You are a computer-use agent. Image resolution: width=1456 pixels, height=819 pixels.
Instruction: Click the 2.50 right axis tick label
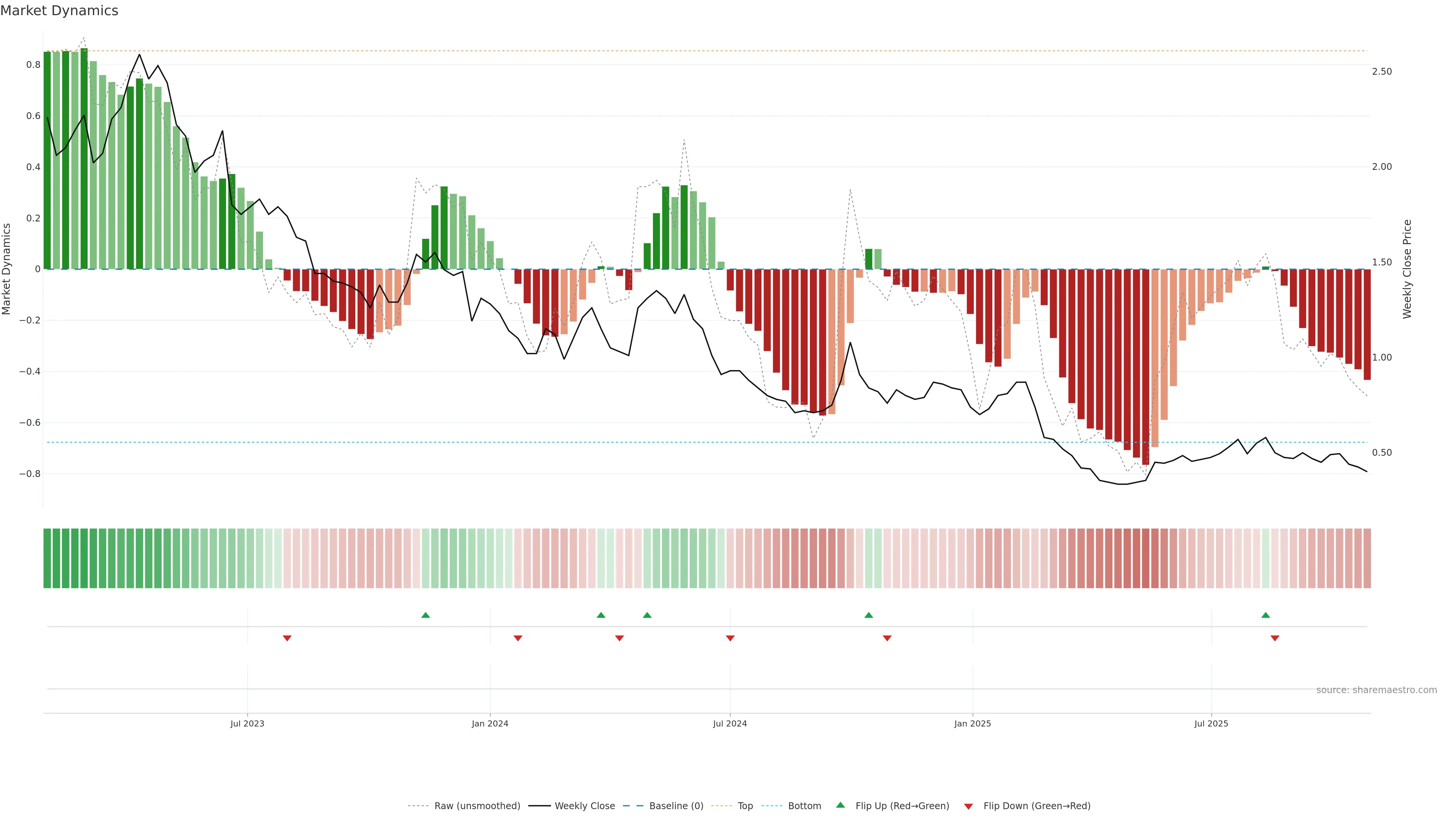tap(1381, 71)
